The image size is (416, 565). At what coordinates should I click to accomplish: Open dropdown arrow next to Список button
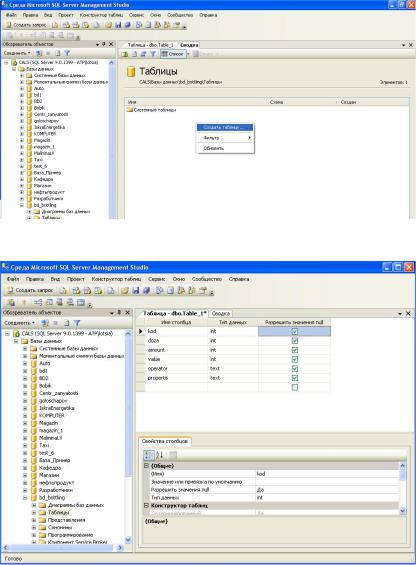tap(188, 54)
